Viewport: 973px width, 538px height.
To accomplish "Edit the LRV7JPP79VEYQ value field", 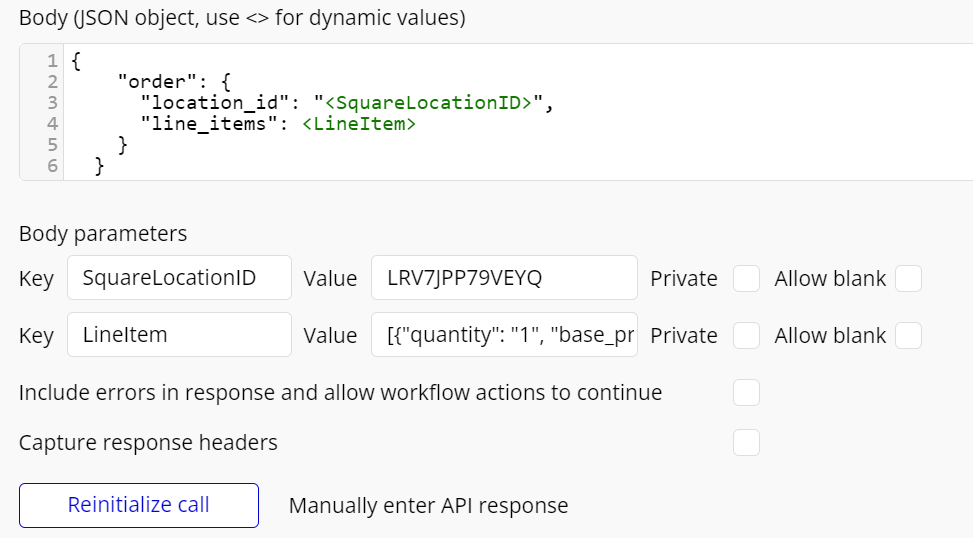I will click(x=504, y=278).
